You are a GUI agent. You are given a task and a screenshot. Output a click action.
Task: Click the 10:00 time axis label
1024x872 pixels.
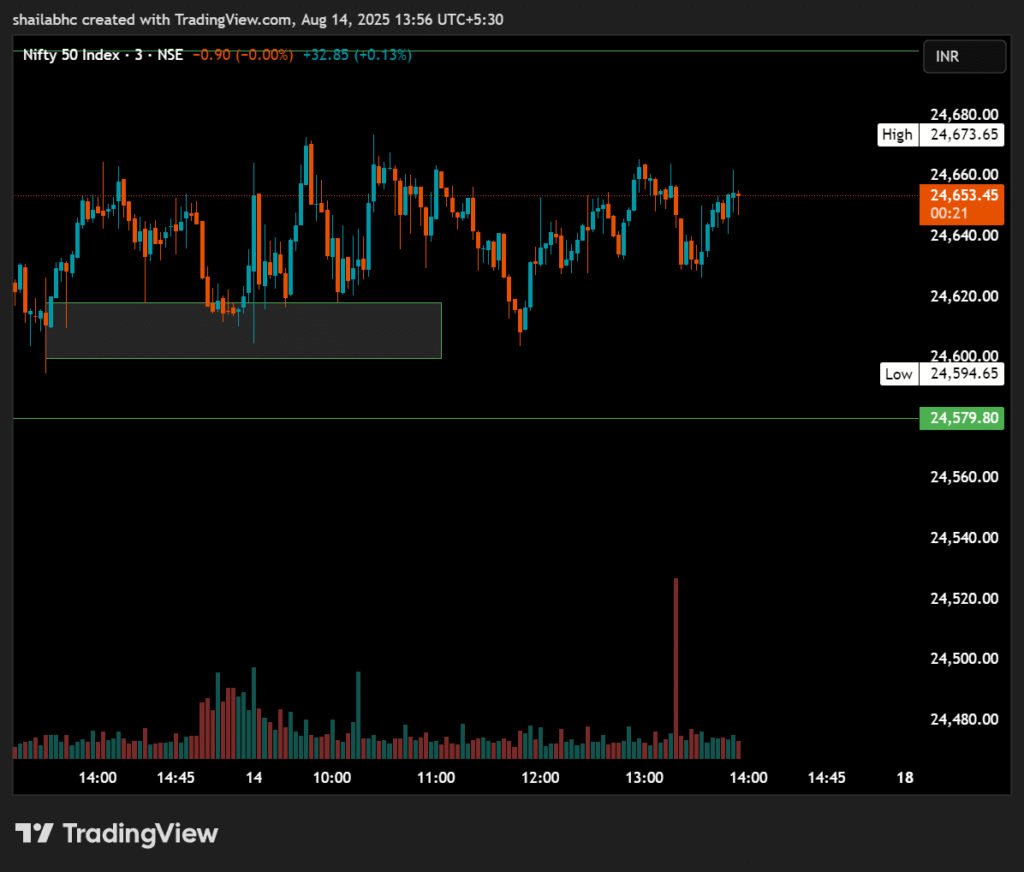point(332,777)
